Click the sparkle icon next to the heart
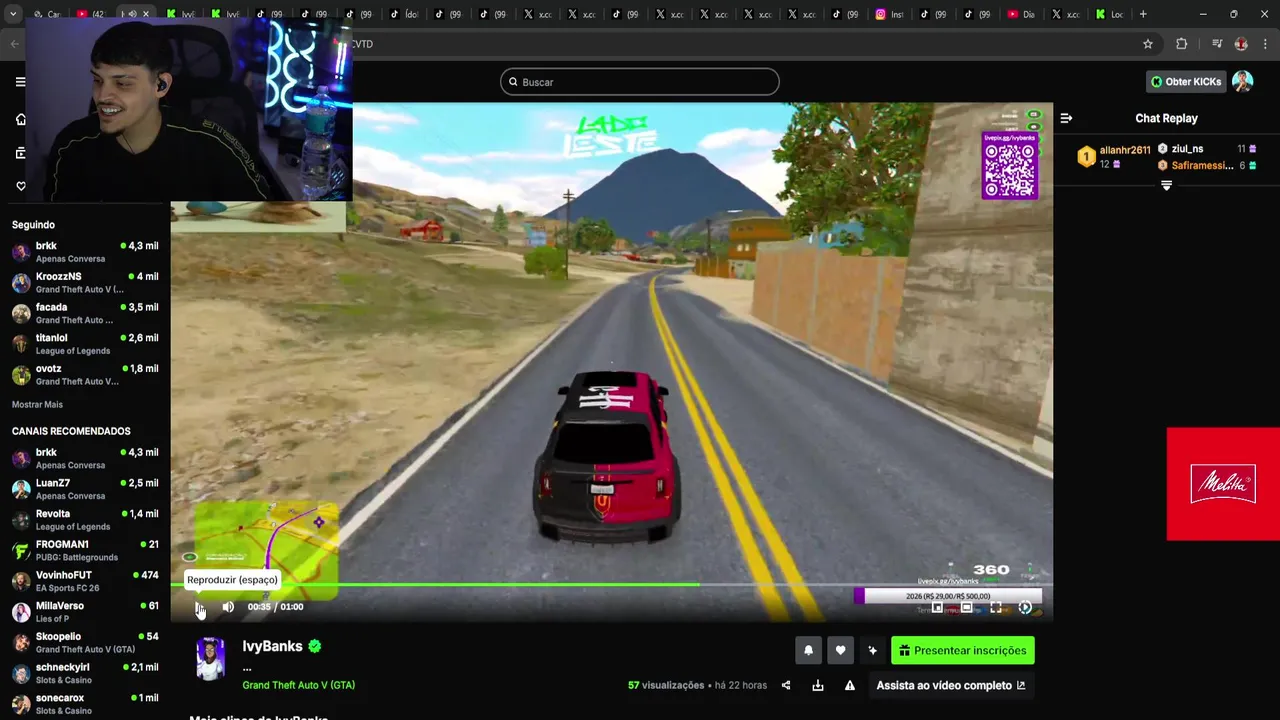 pos(872,650)
